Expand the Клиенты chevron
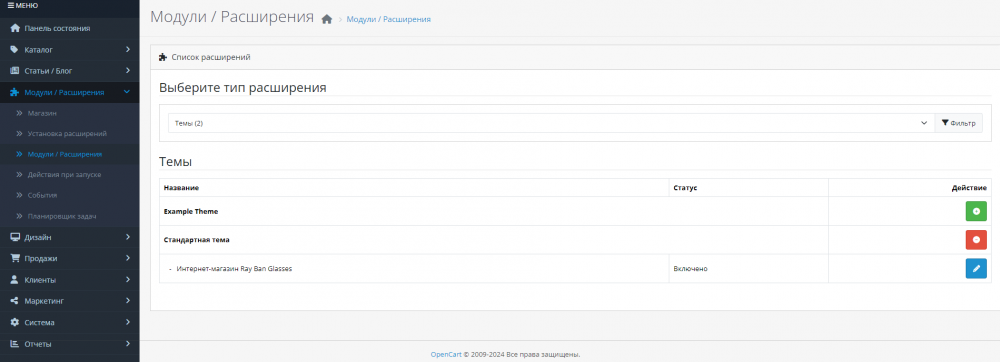 (128, 280)
